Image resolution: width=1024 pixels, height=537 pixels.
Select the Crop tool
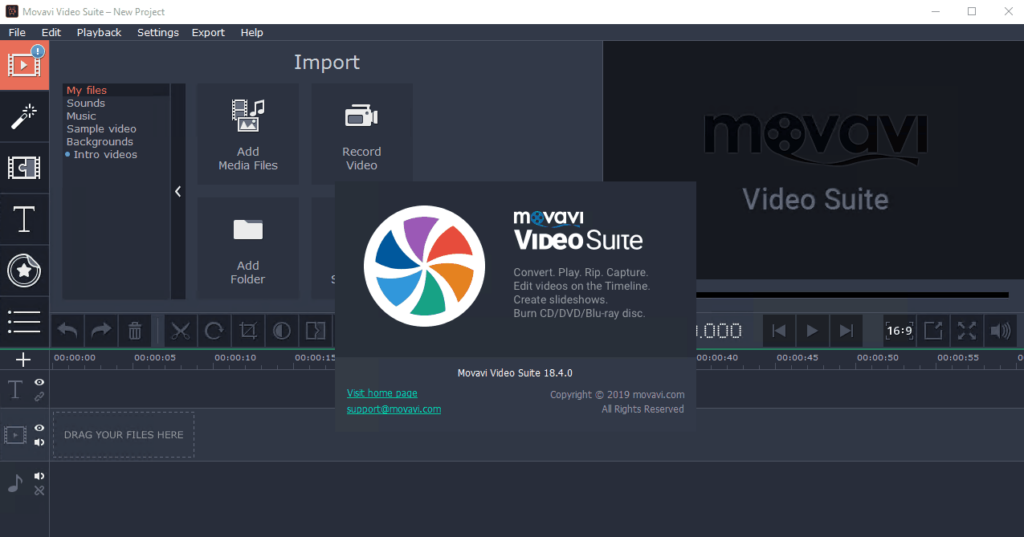tap(248, 331)
